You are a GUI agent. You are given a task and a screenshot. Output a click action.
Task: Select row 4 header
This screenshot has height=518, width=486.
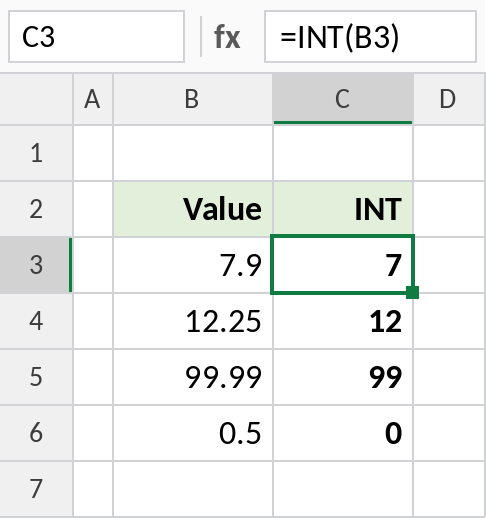point(36,321)
